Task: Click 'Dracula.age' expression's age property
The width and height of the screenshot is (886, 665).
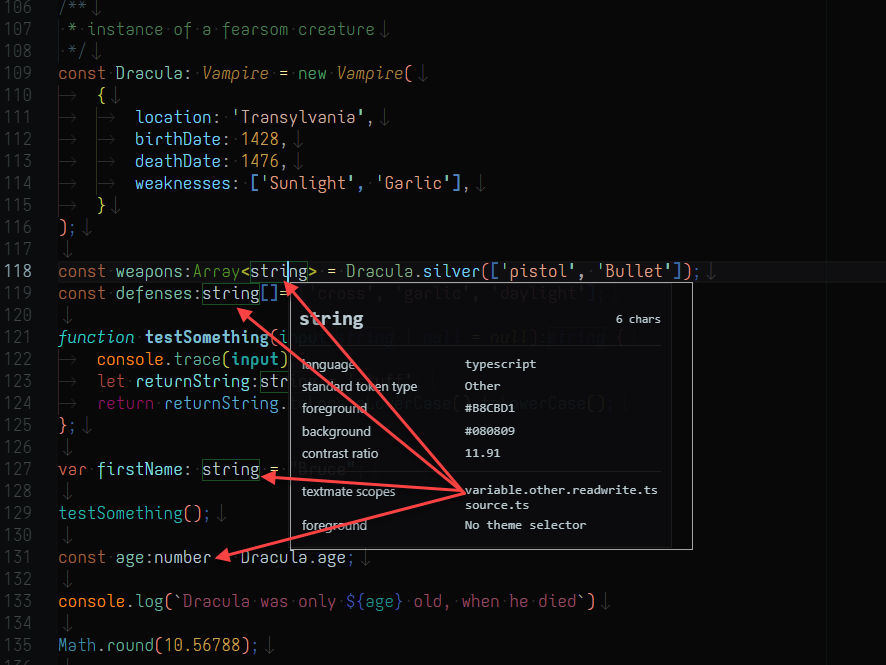Action: coord(332,557)
